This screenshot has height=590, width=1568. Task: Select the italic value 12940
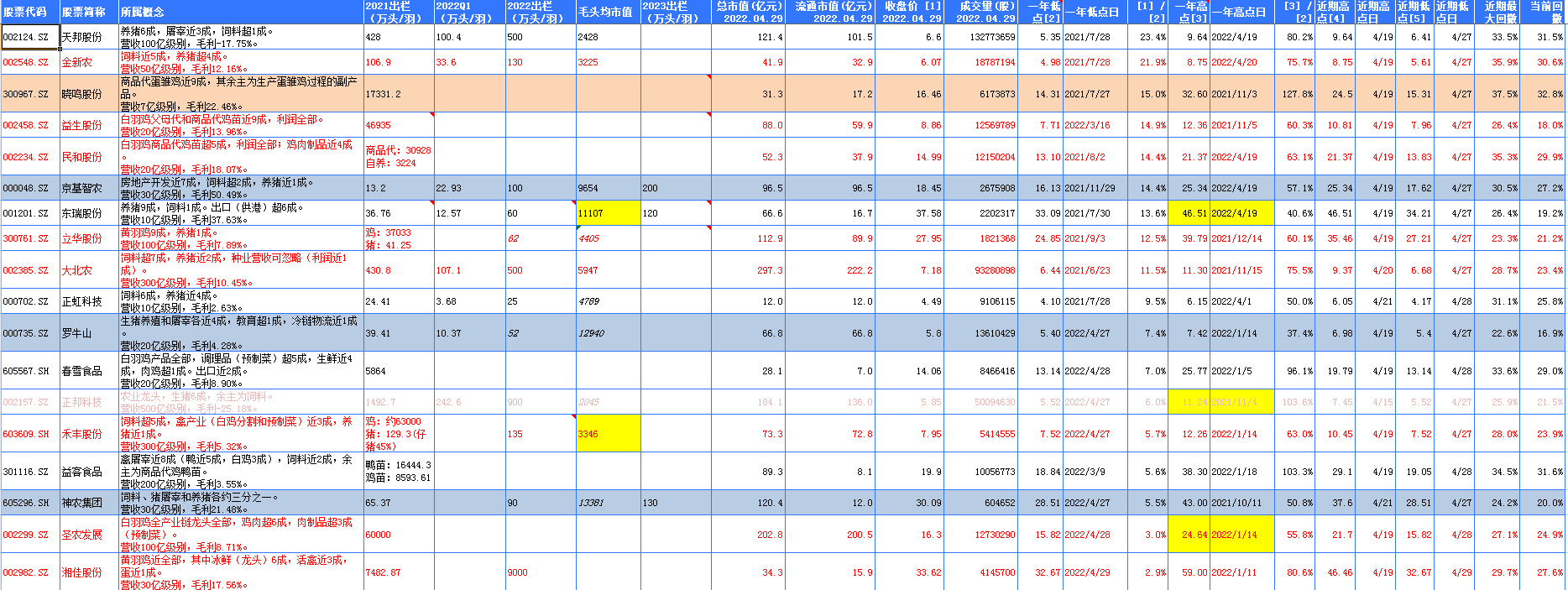pos(608,333)
